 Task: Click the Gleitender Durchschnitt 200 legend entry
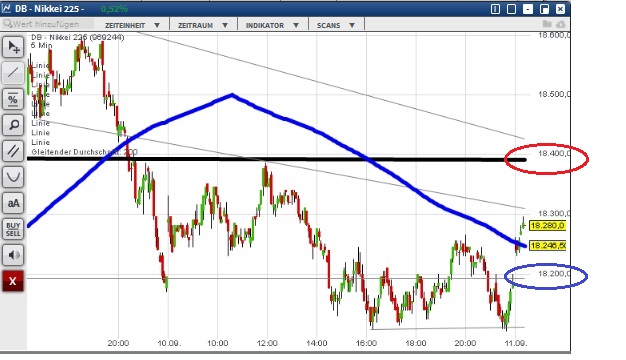pyautogui.click(x=84, y=152)
